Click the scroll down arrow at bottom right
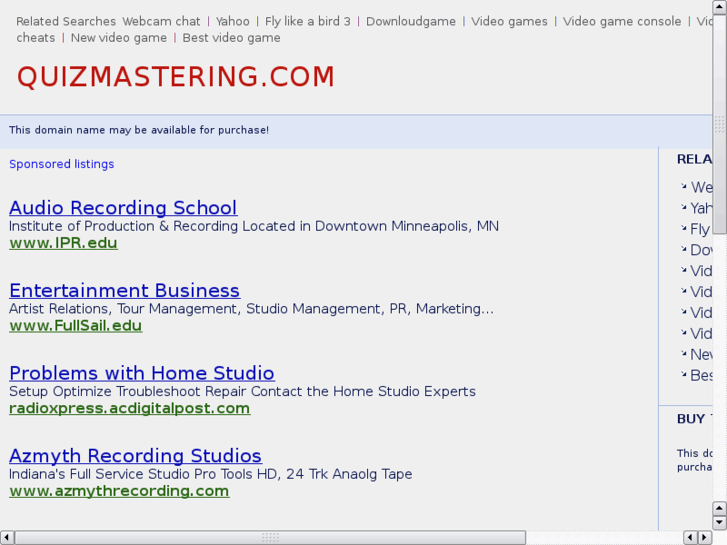 (719, 523)
